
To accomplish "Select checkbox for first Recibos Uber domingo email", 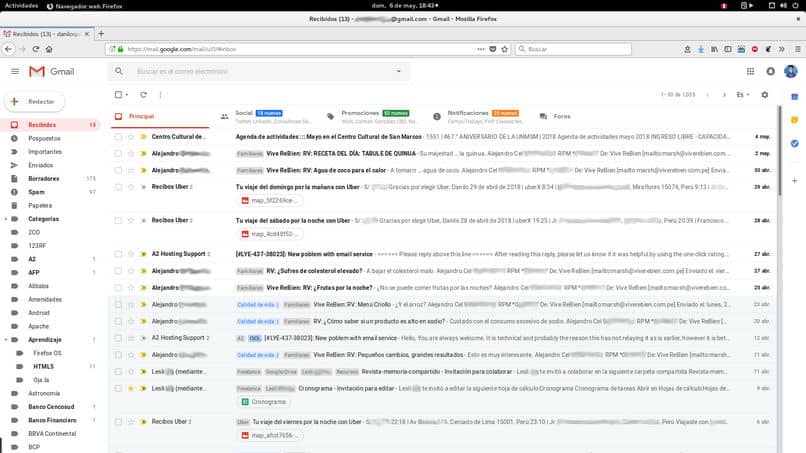I will click(x=118, y=187).
